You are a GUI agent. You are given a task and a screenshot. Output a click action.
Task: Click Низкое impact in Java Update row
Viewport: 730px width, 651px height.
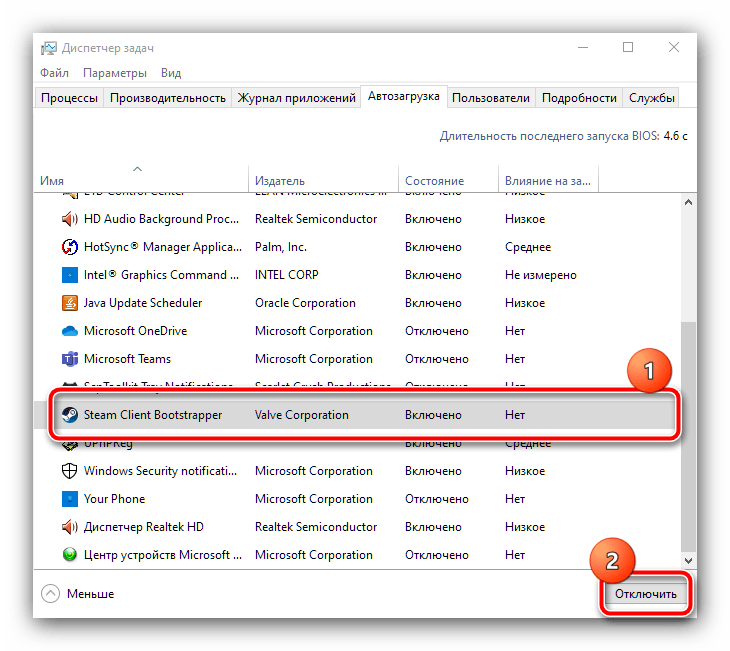[x=525, y=303]
